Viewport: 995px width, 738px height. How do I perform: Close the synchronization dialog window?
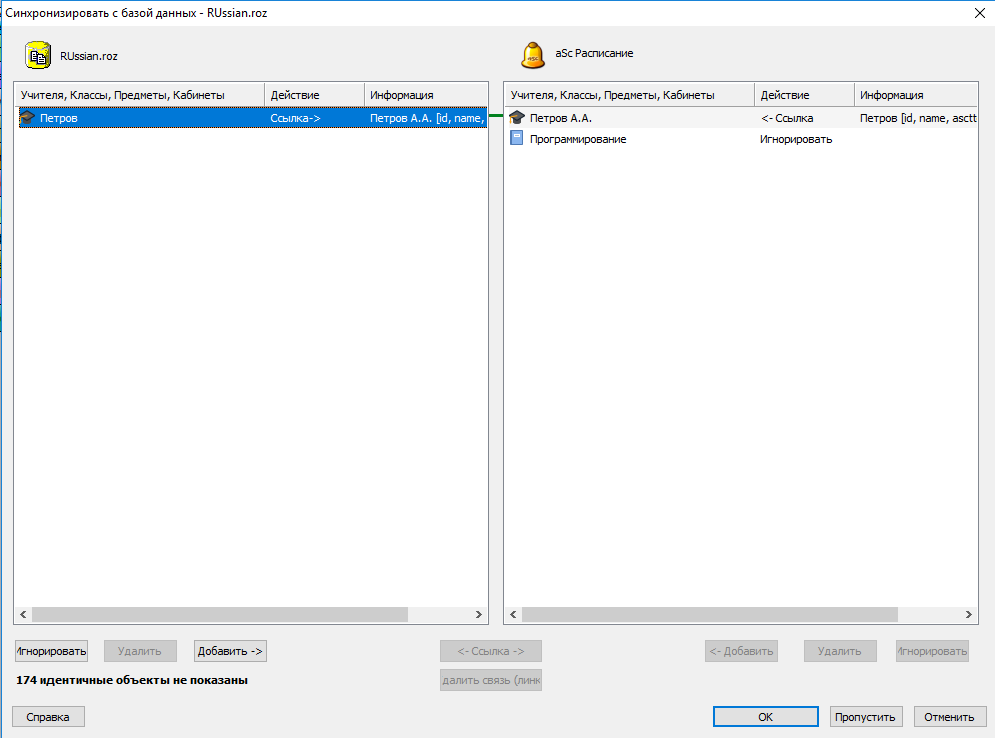pyautogui.click(x=977, y=13)
